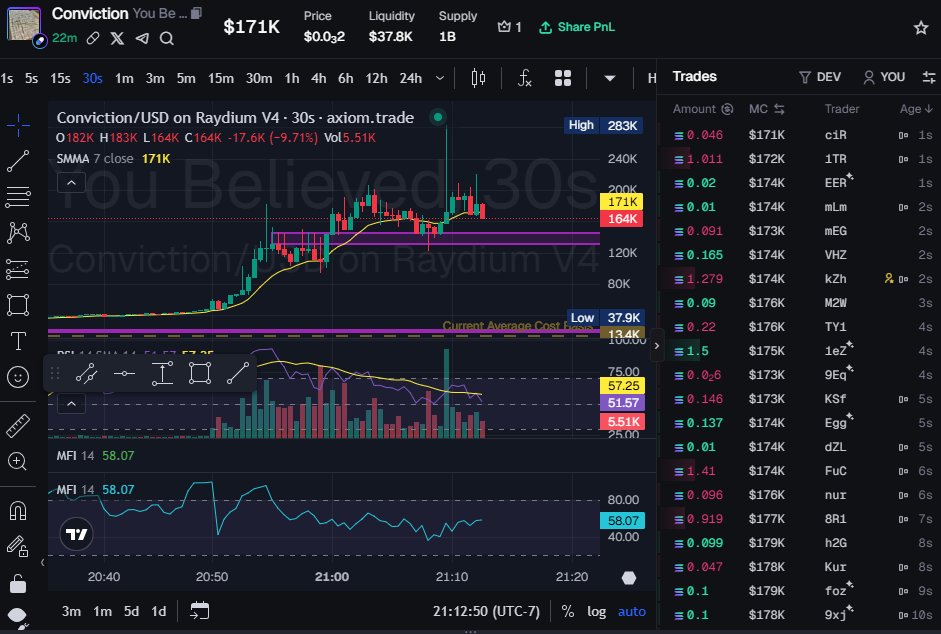Viewport: 941px width, 634px height.
Task: Activate the zoom in tool
Action: tap(18, 461)
